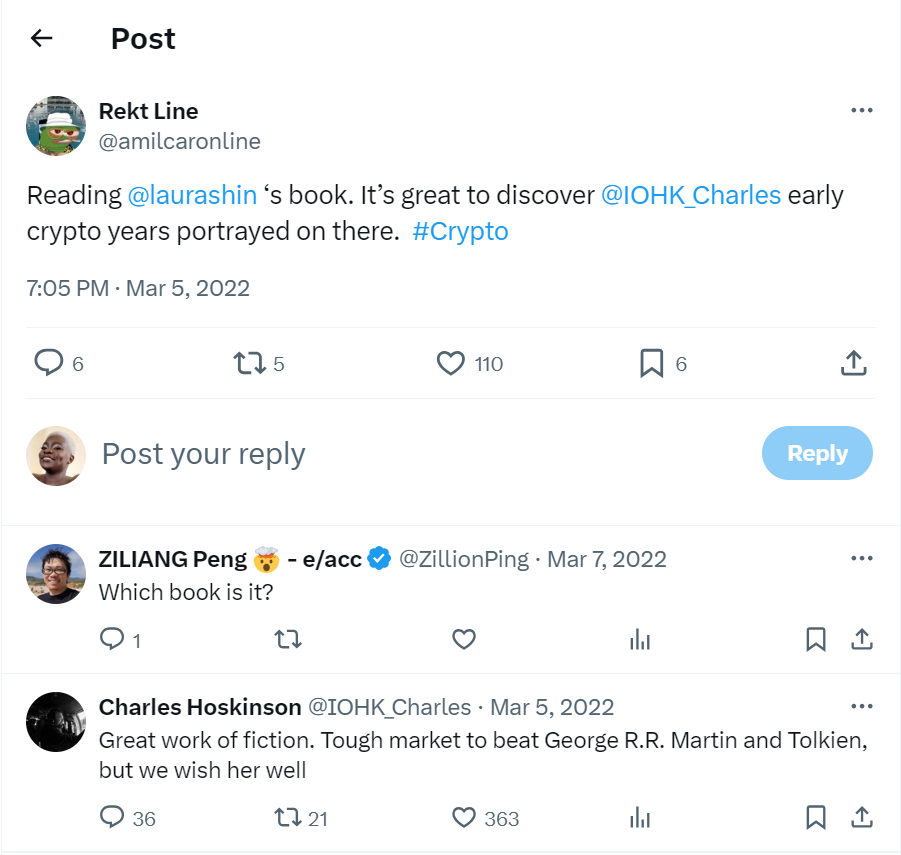The width and height of the screenshot is (901, 855).
Task: Like ZILIANG Peng's reply
Action: coord(464,639)
